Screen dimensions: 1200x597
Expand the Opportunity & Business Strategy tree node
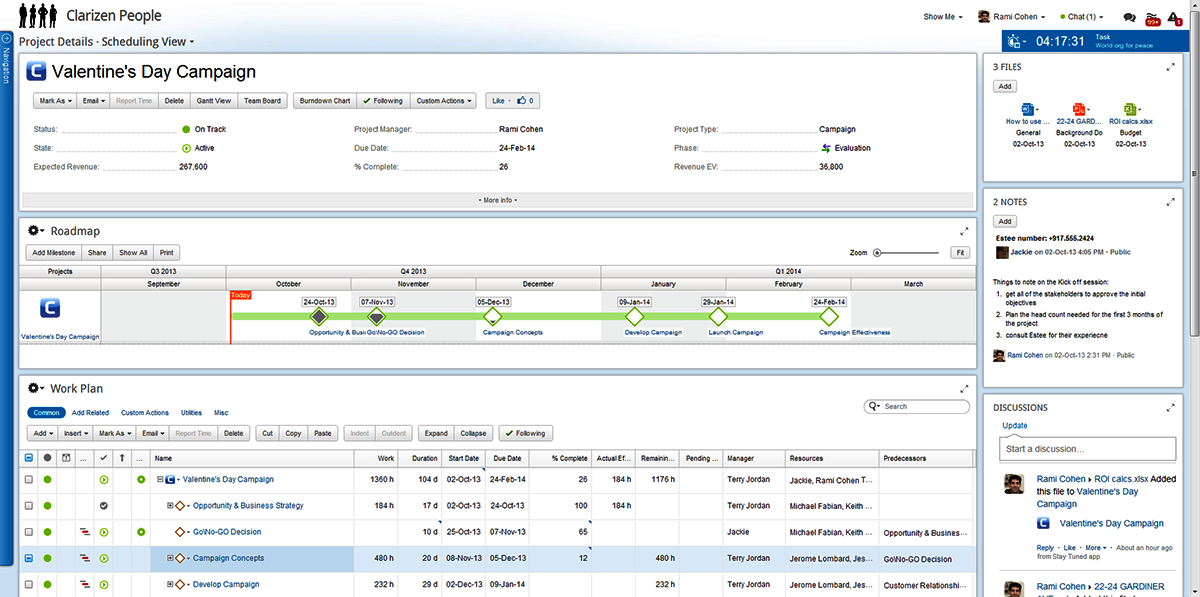pyautogui.click(x=170, y=506)
